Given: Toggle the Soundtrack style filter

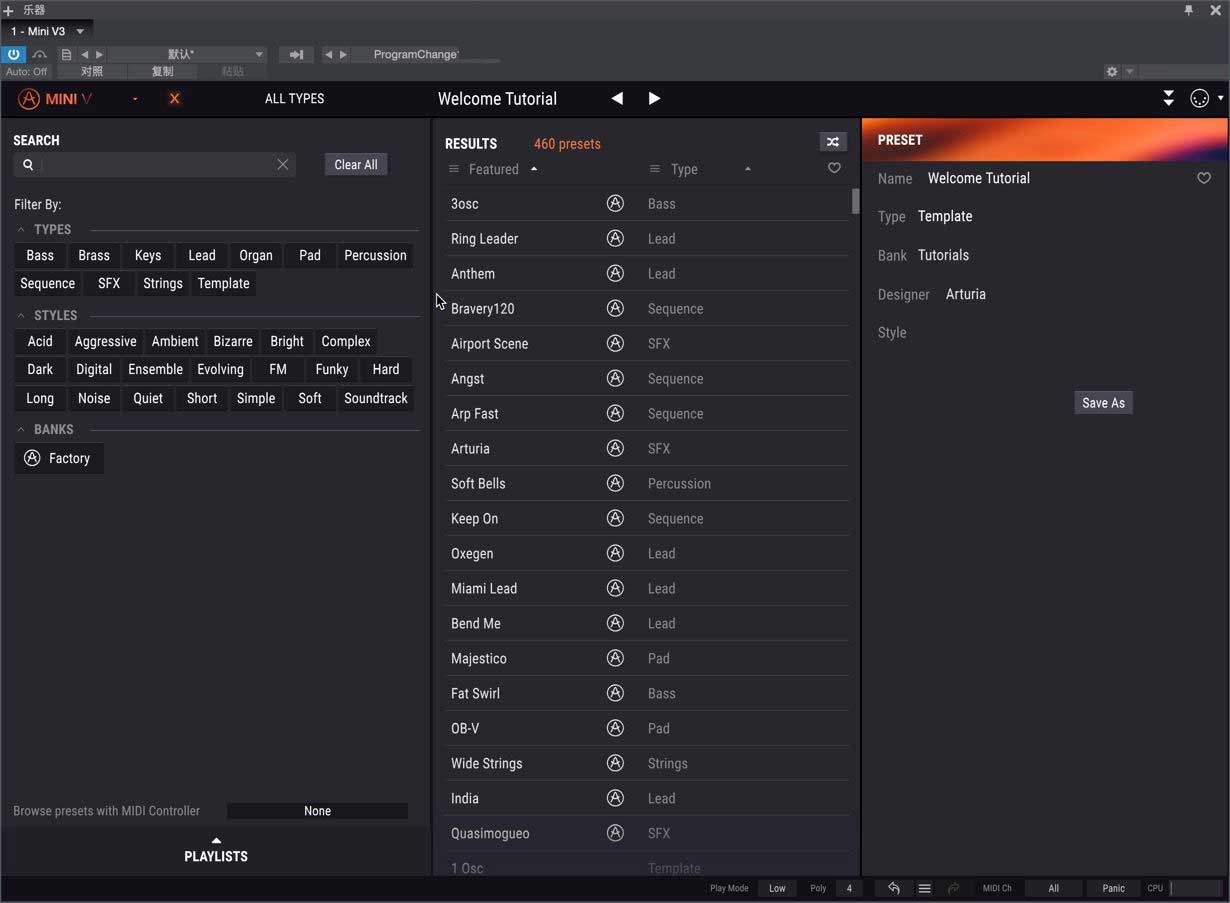Looking at the screenshot, I should [376, 398].
